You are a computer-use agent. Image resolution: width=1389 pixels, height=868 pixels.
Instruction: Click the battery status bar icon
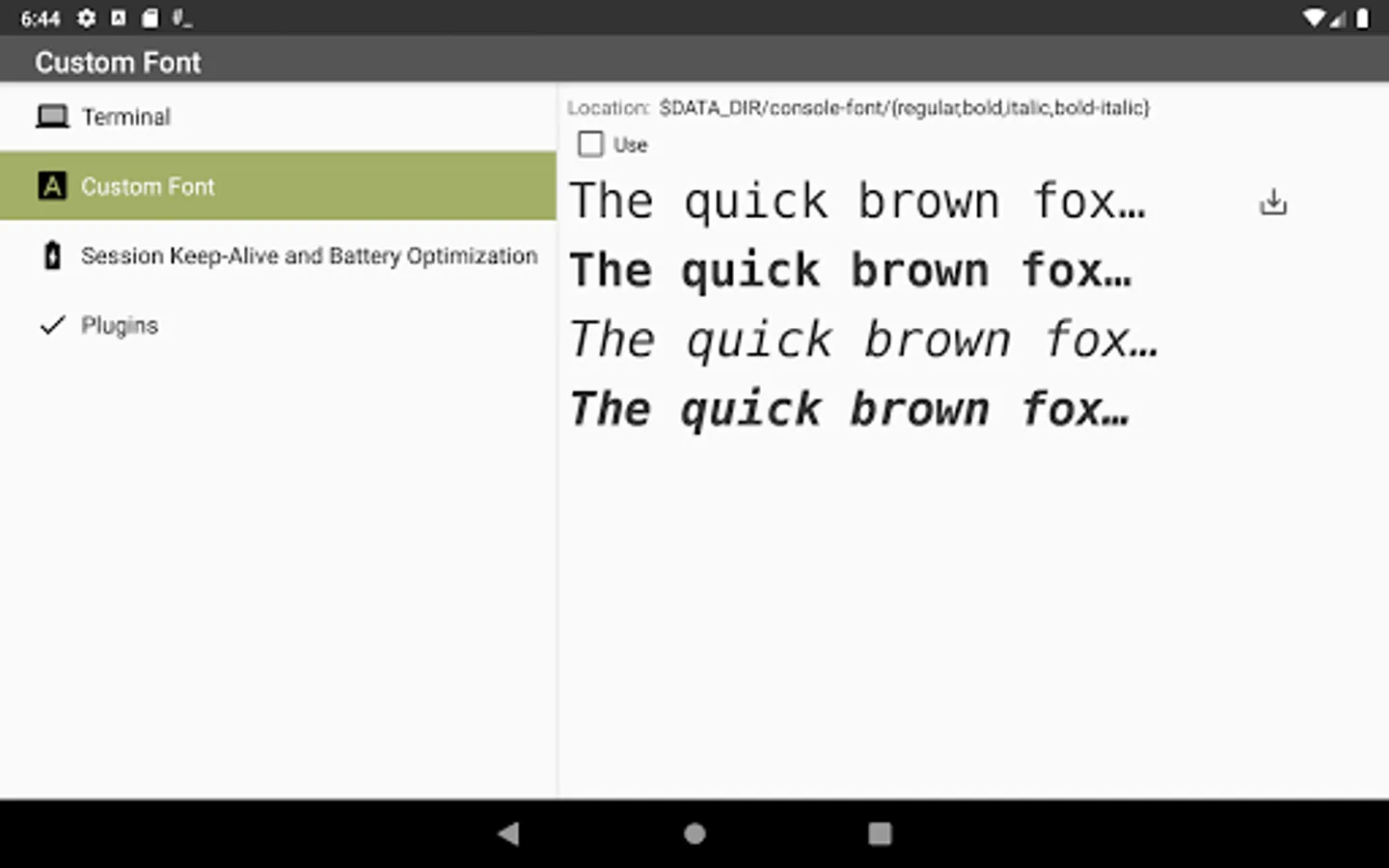click(1362, 17)
